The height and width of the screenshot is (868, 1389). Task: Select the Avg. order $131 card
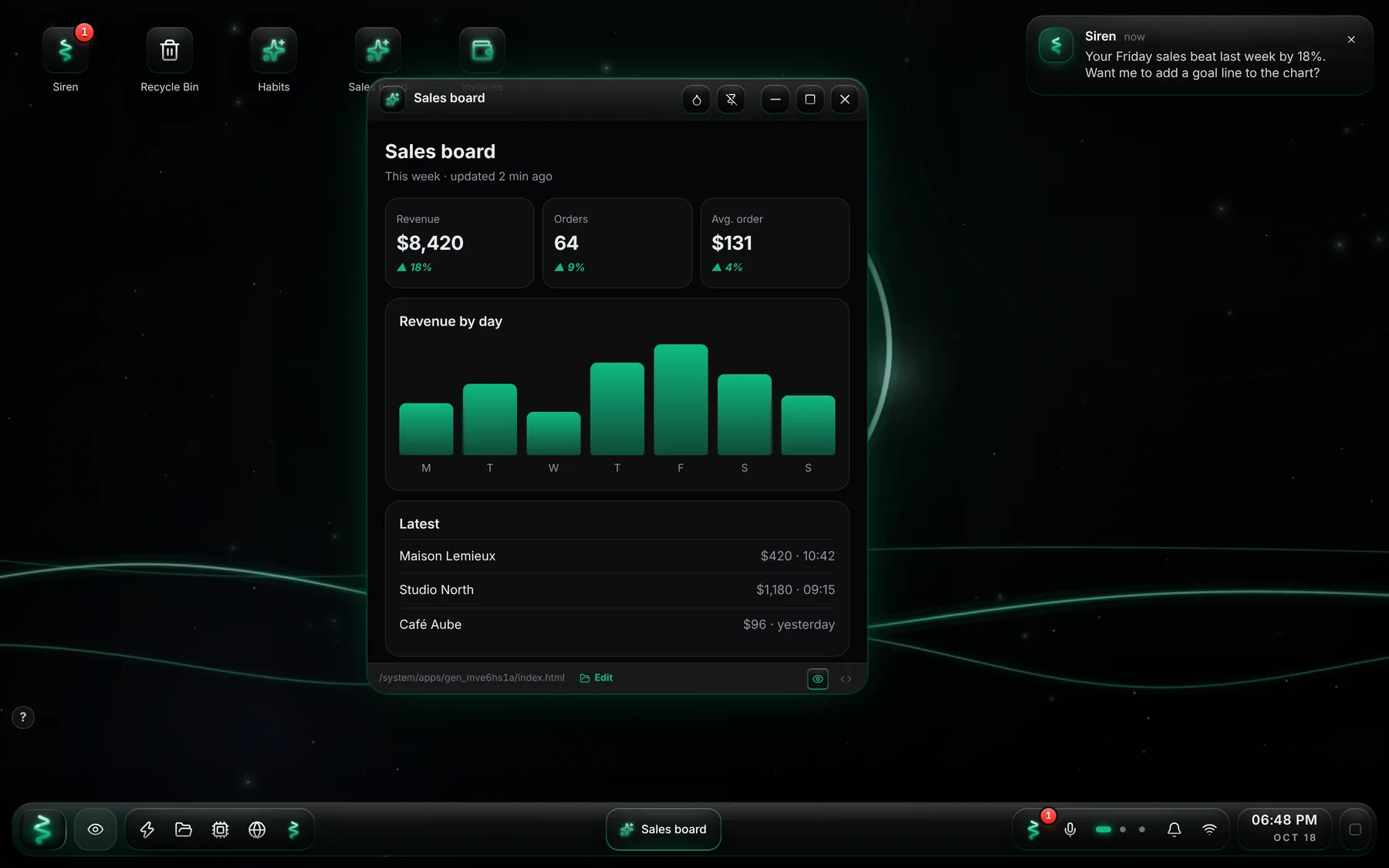tap(775, 243)
